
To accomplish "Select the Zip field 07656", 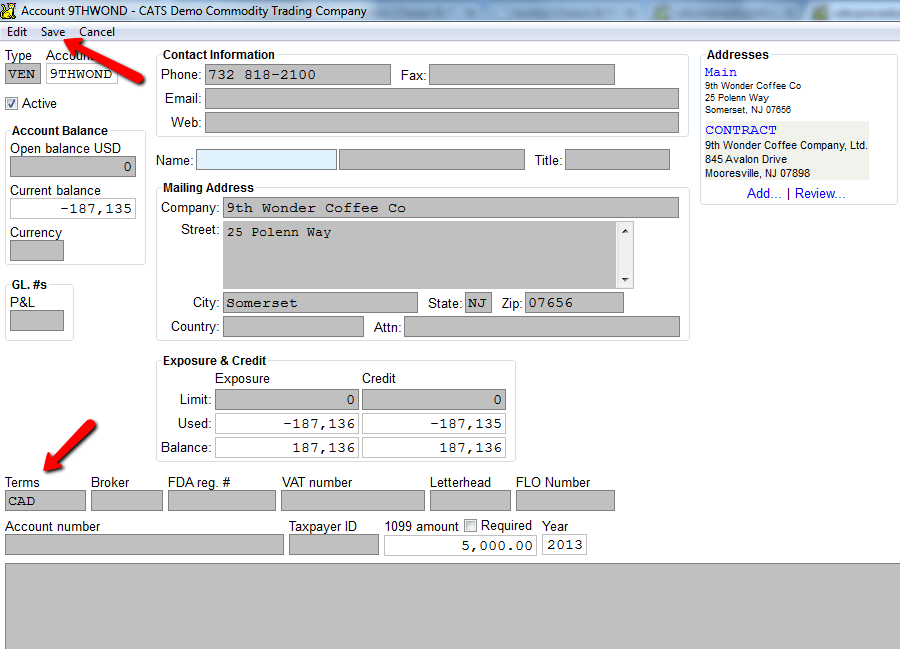I will (574, 302).
